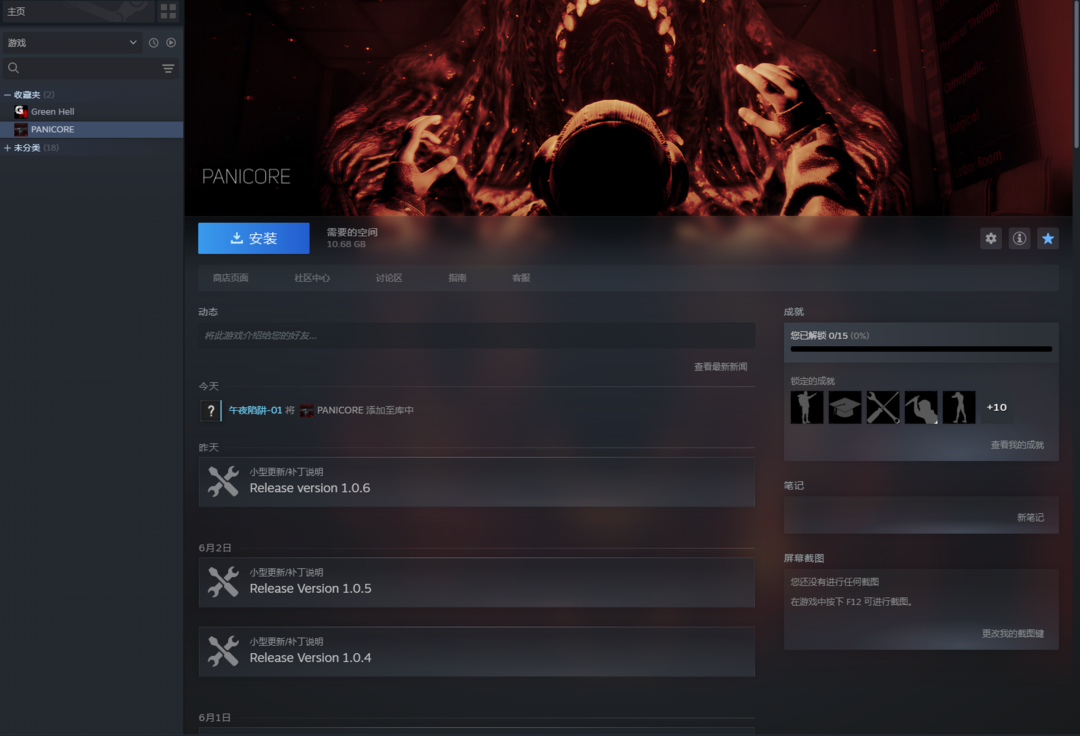Click the clock icon for recent activity
The width and height of the screenshot is (1080, 736).
coord(153,43)
